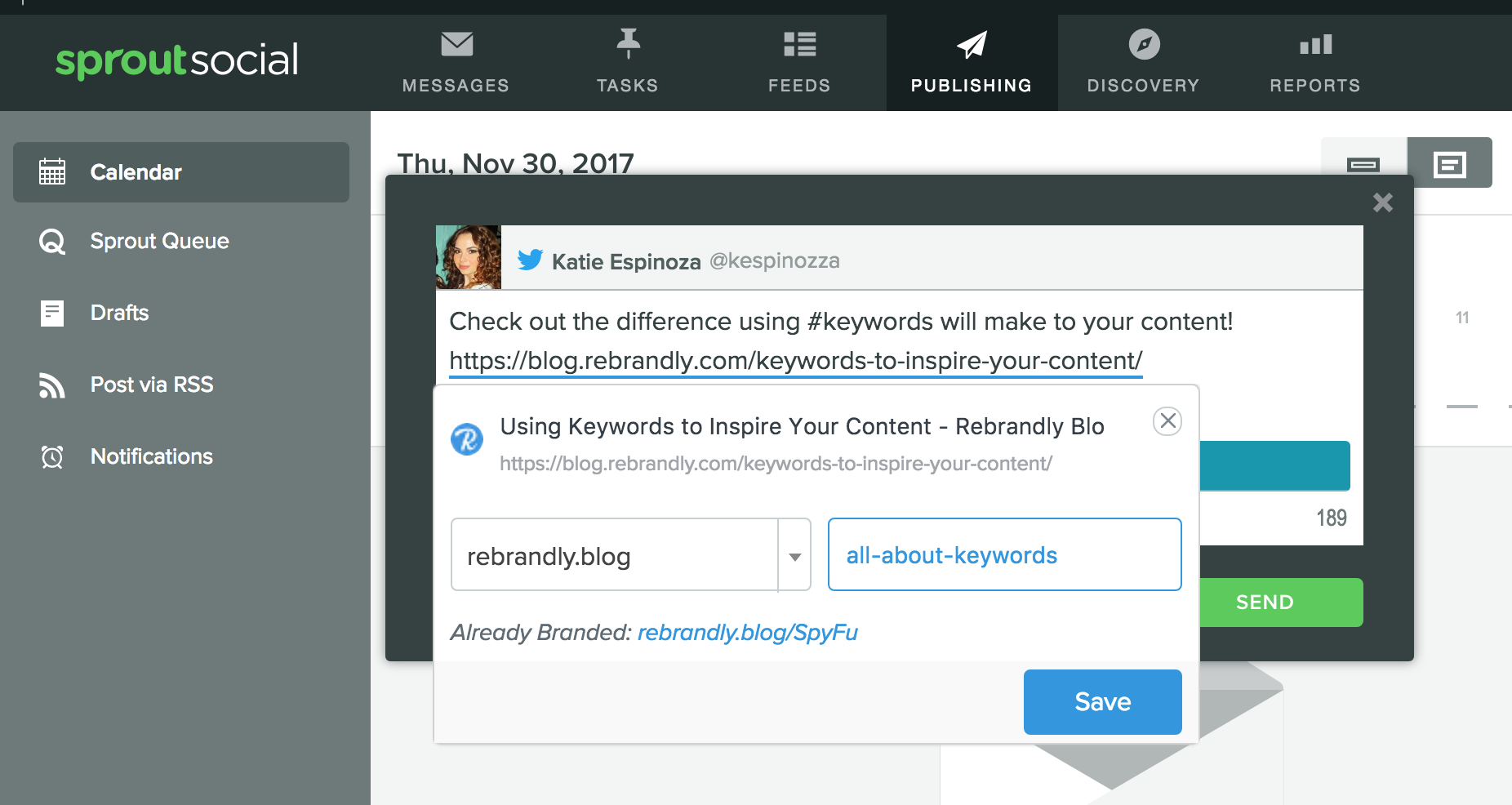This screenshot has width=1512, height=805.
Task: Dismiss the Rebrandly link popup with circled X
Action: (1167, 421)
